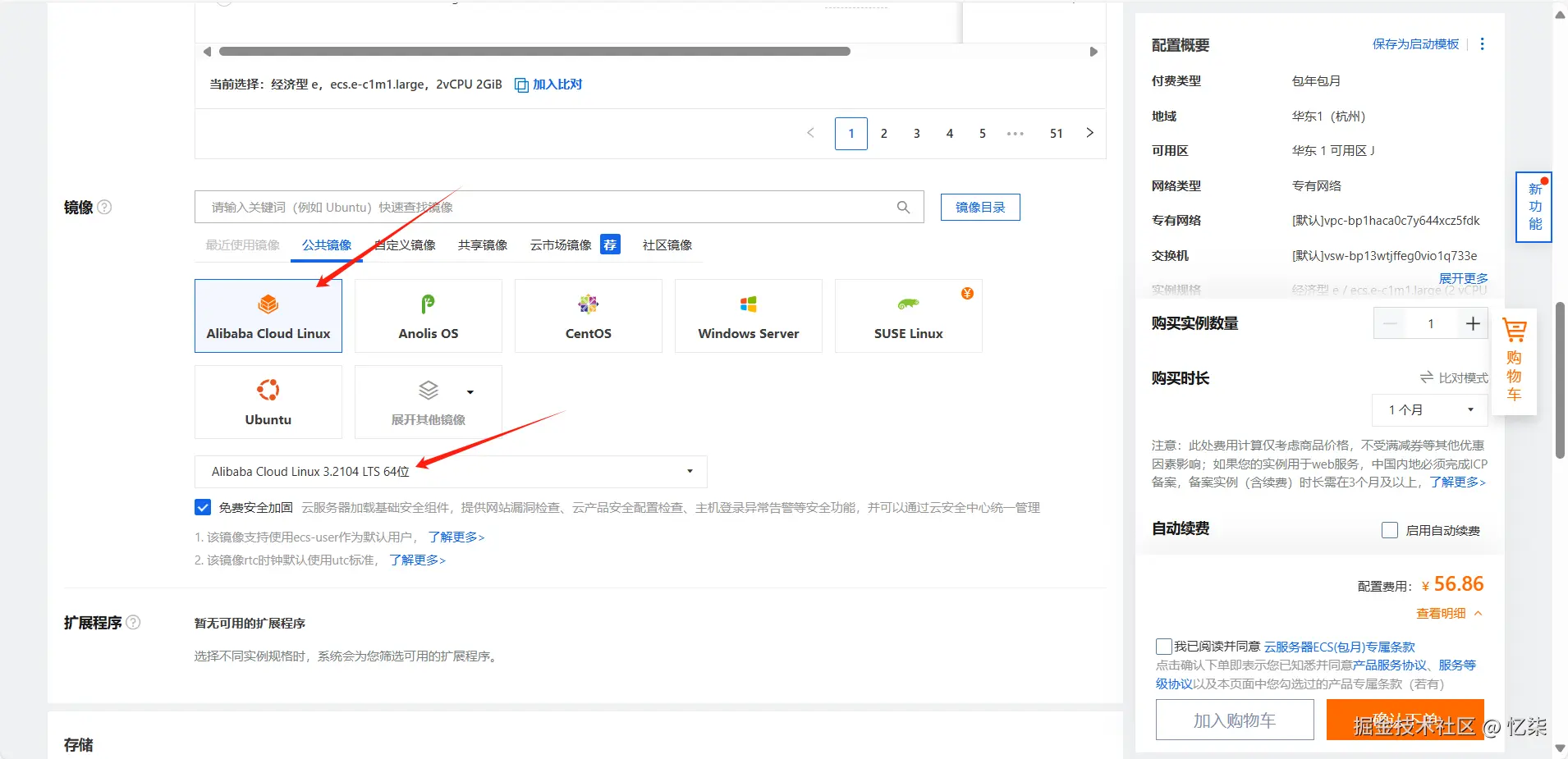This screenshot has width=1568, height=759.
Task: Switch to 云市场镜像 tab
Action: coord(561,245)
